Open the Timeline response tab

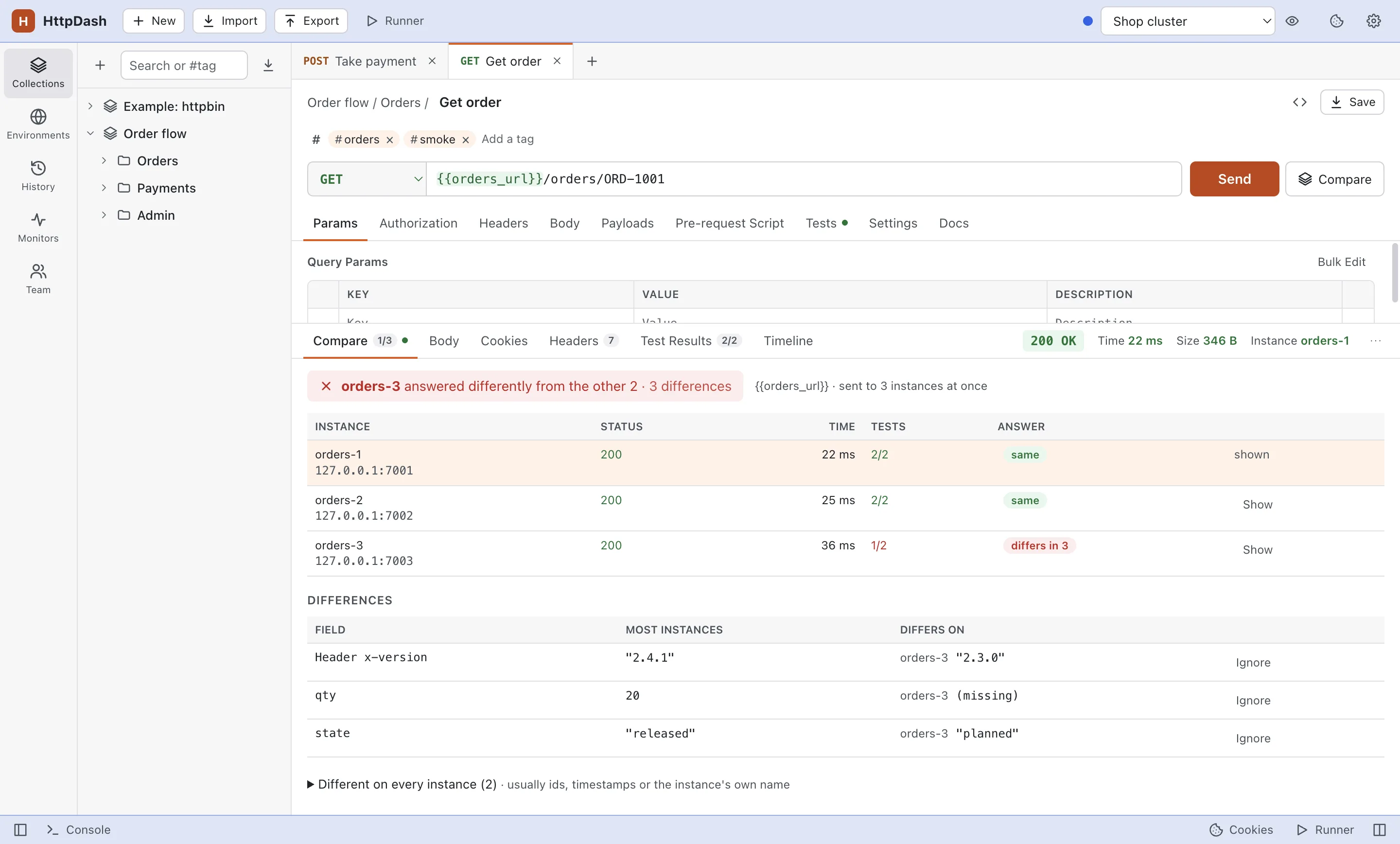[788, 341]
